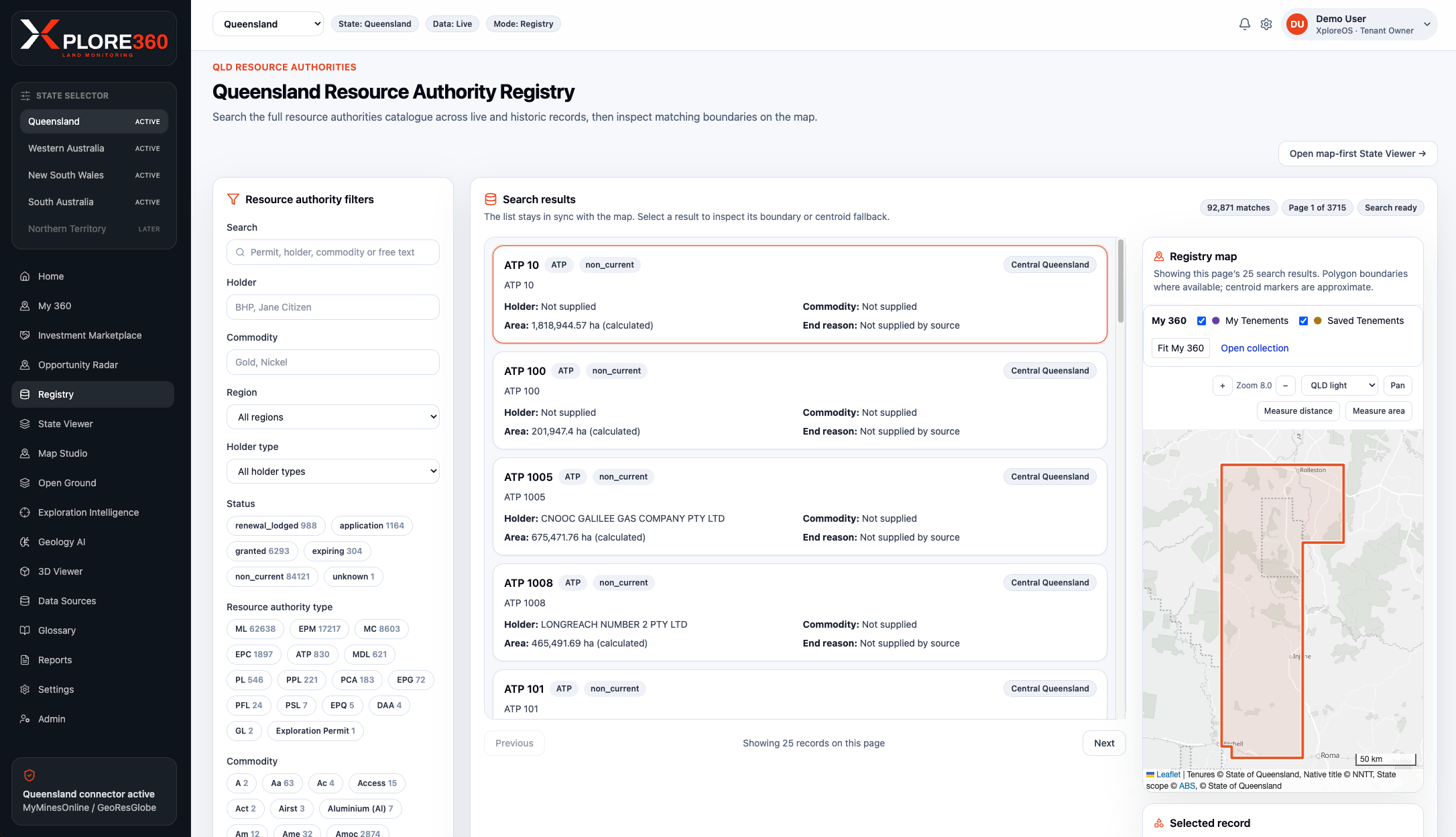The image size is (1456, 837).
Task: Select the State Viewer layers icon
Action: tap(25, 424)
